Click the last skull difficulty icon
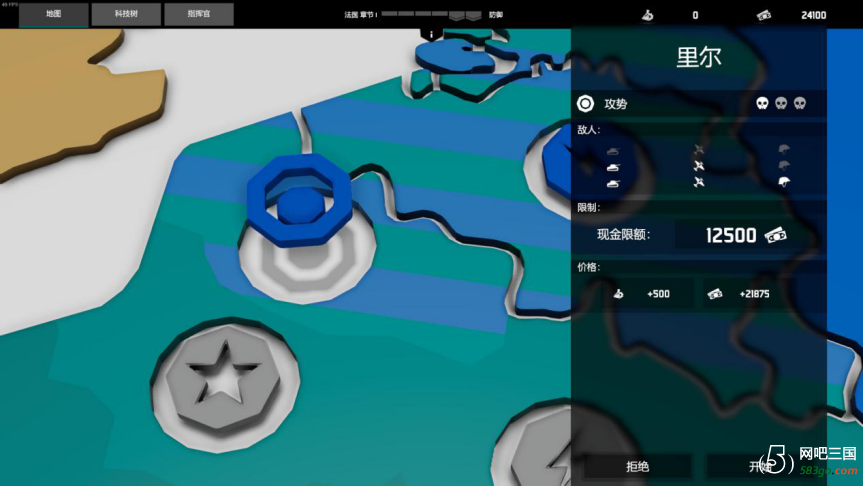This screenshot has height=486, width=863. coord(800,103)
